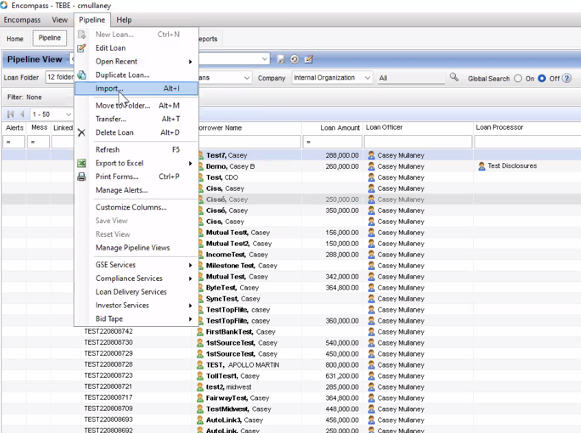Choose Import... from Pipeline menu

point(136,89)
